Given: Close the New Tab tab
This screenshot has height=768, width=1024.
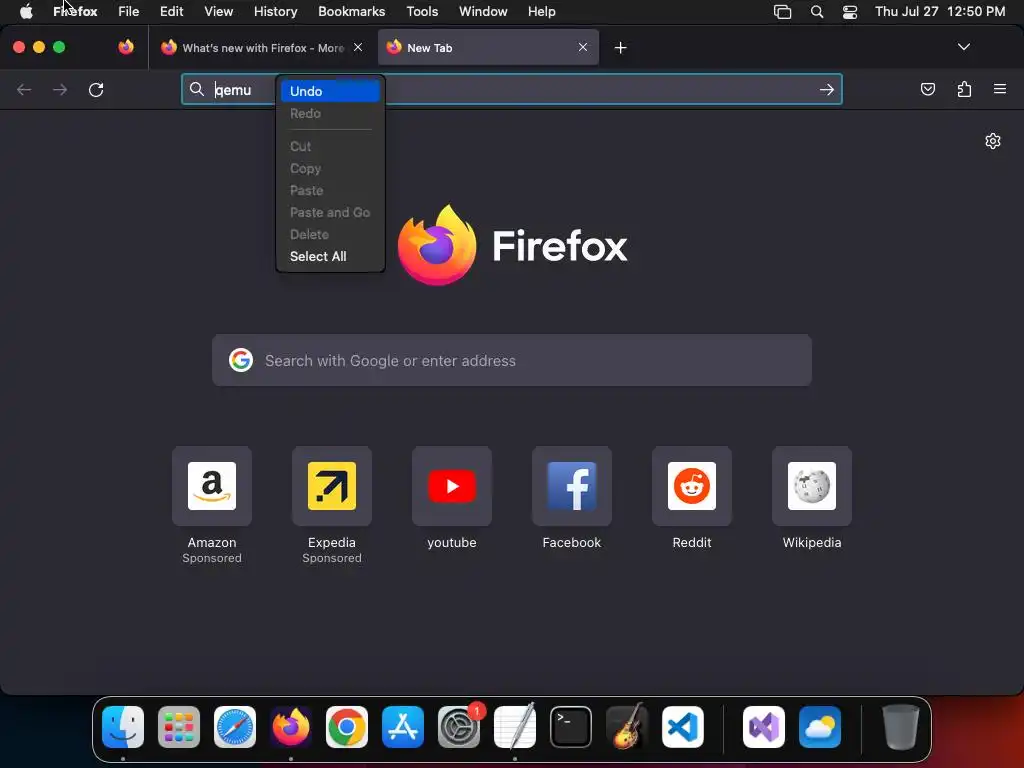Looking at the screenshot, I should point(583,47).
